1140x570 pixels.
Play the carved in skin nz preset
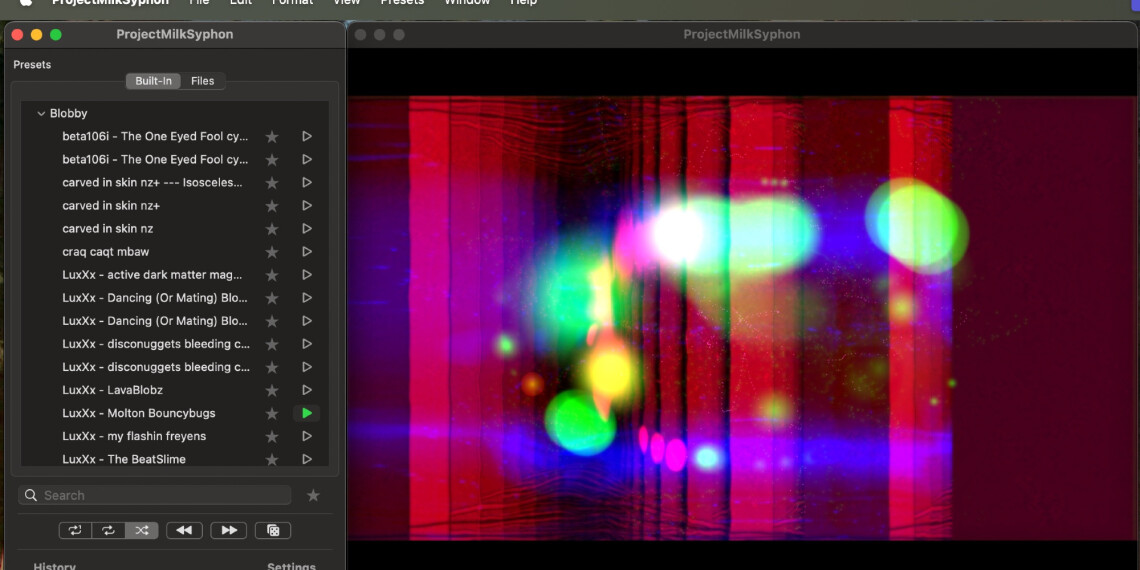tap(307, 229)
